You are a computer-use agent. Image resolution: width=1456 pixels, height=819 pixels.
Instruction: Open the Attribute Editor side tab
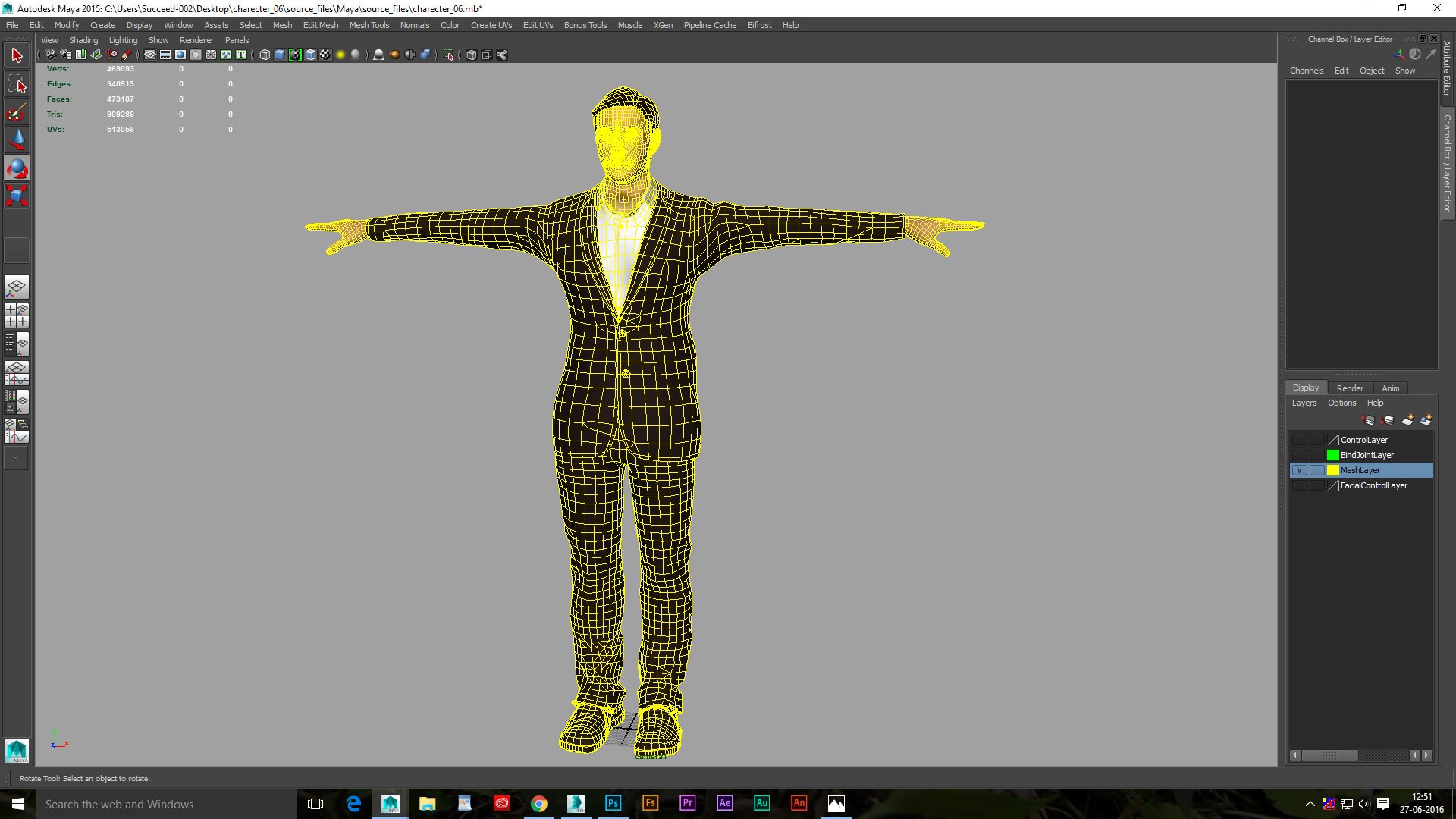pos(1447,68)
